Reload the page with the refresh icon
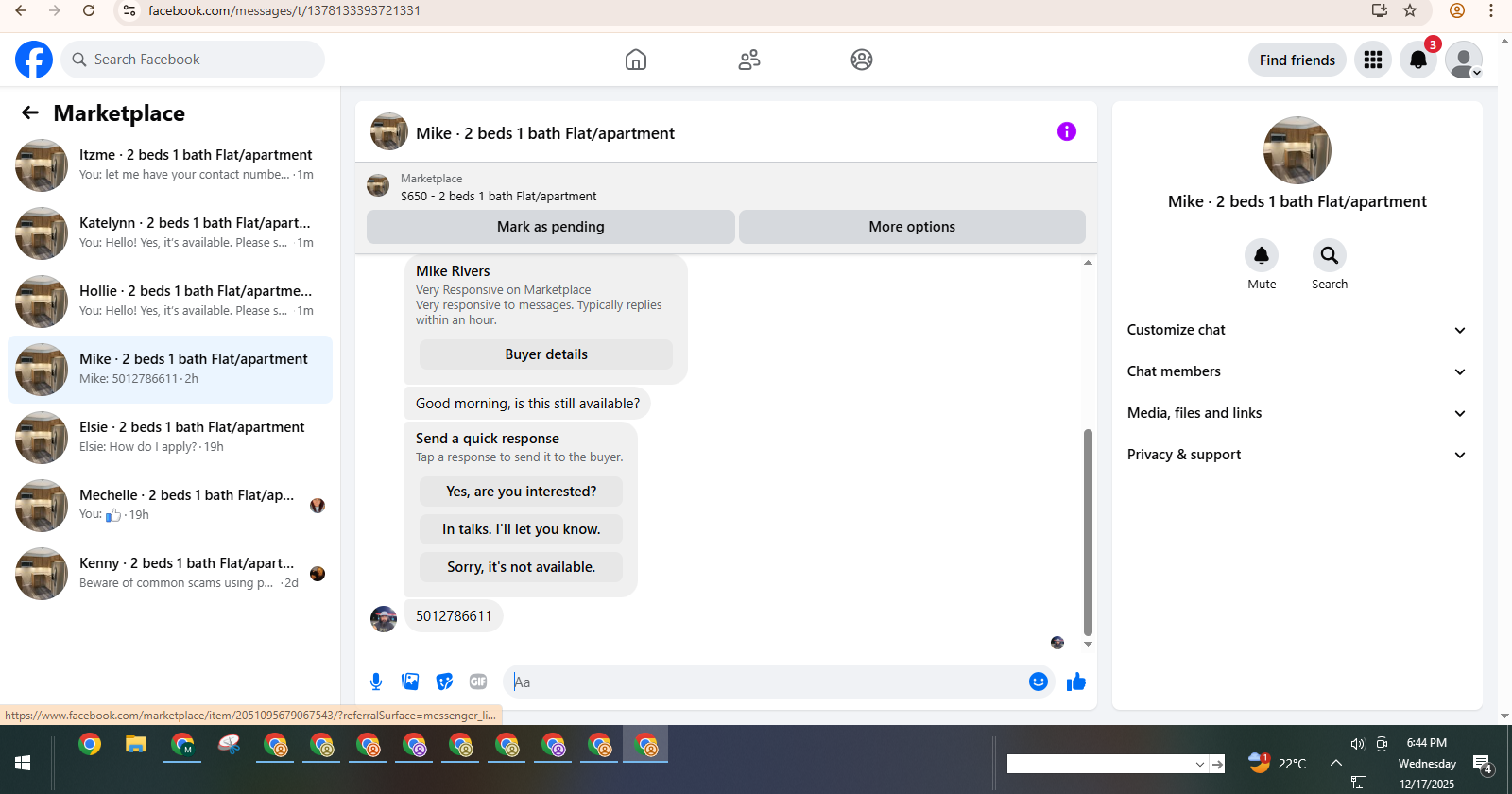This screenshot has height=794, width=1512. tap(89, 10)
